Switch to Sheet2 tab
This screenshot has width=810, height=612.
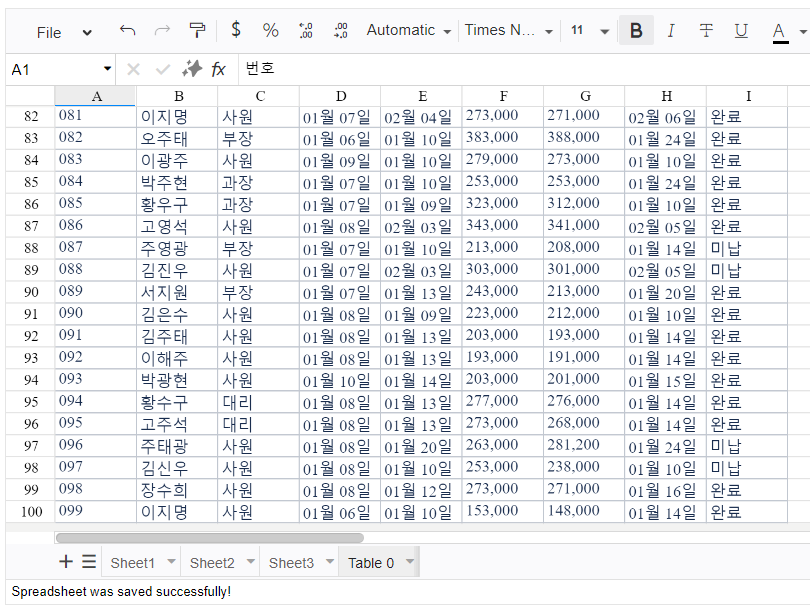tap(212, 562)
